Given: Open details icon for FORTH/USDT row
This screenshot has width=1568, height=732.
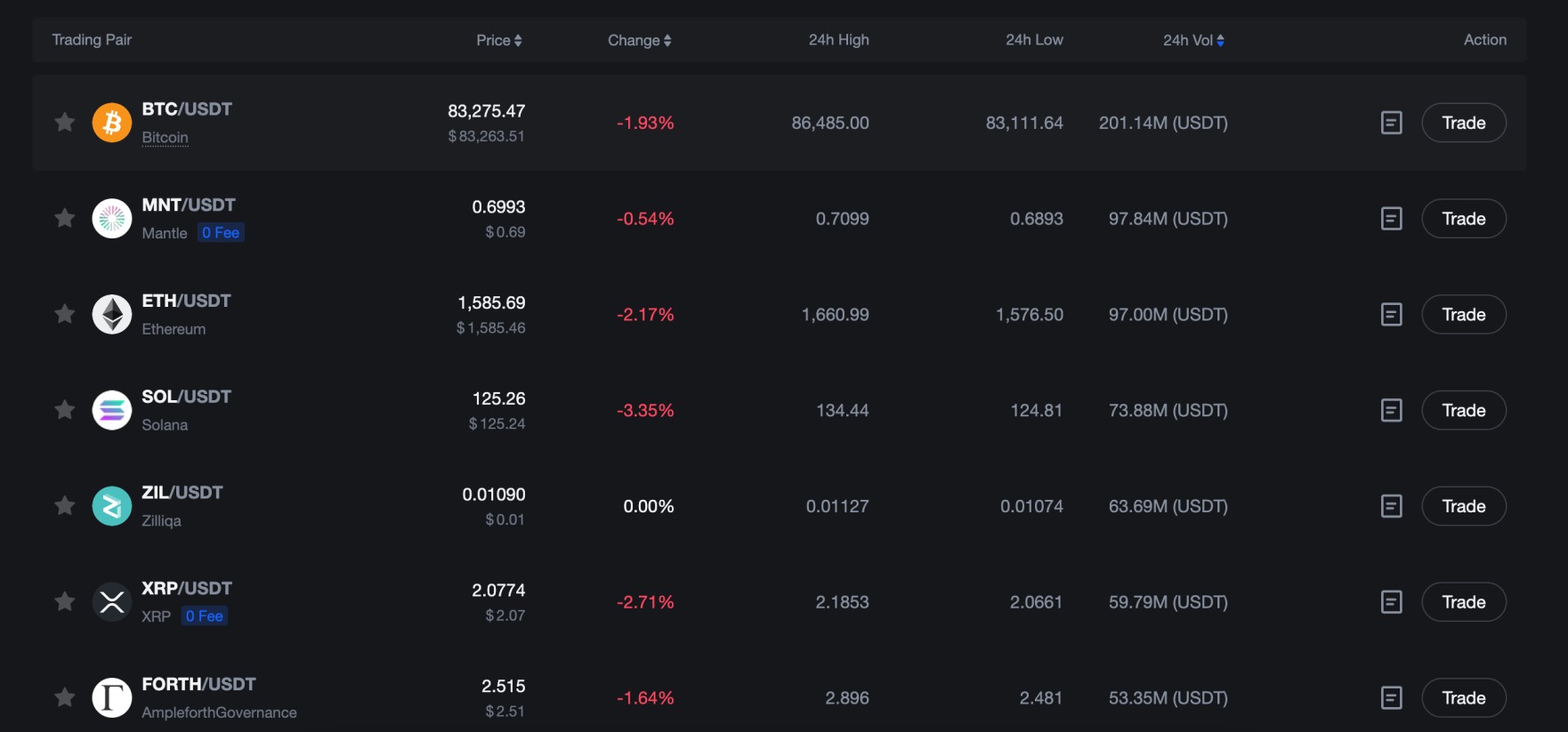Looking at the screenshot, I should click(1392, 698).
